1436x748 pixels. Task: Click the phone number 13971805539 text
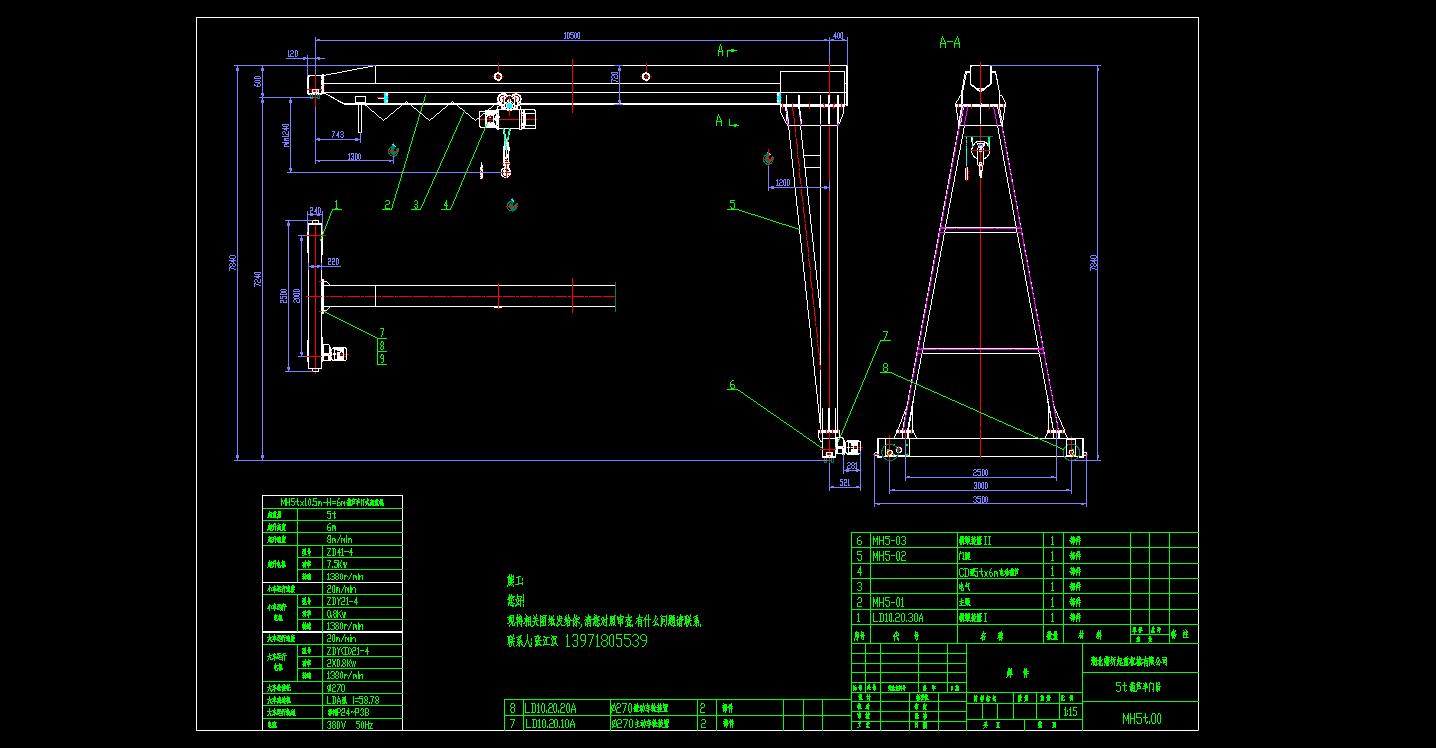point(606,641)
